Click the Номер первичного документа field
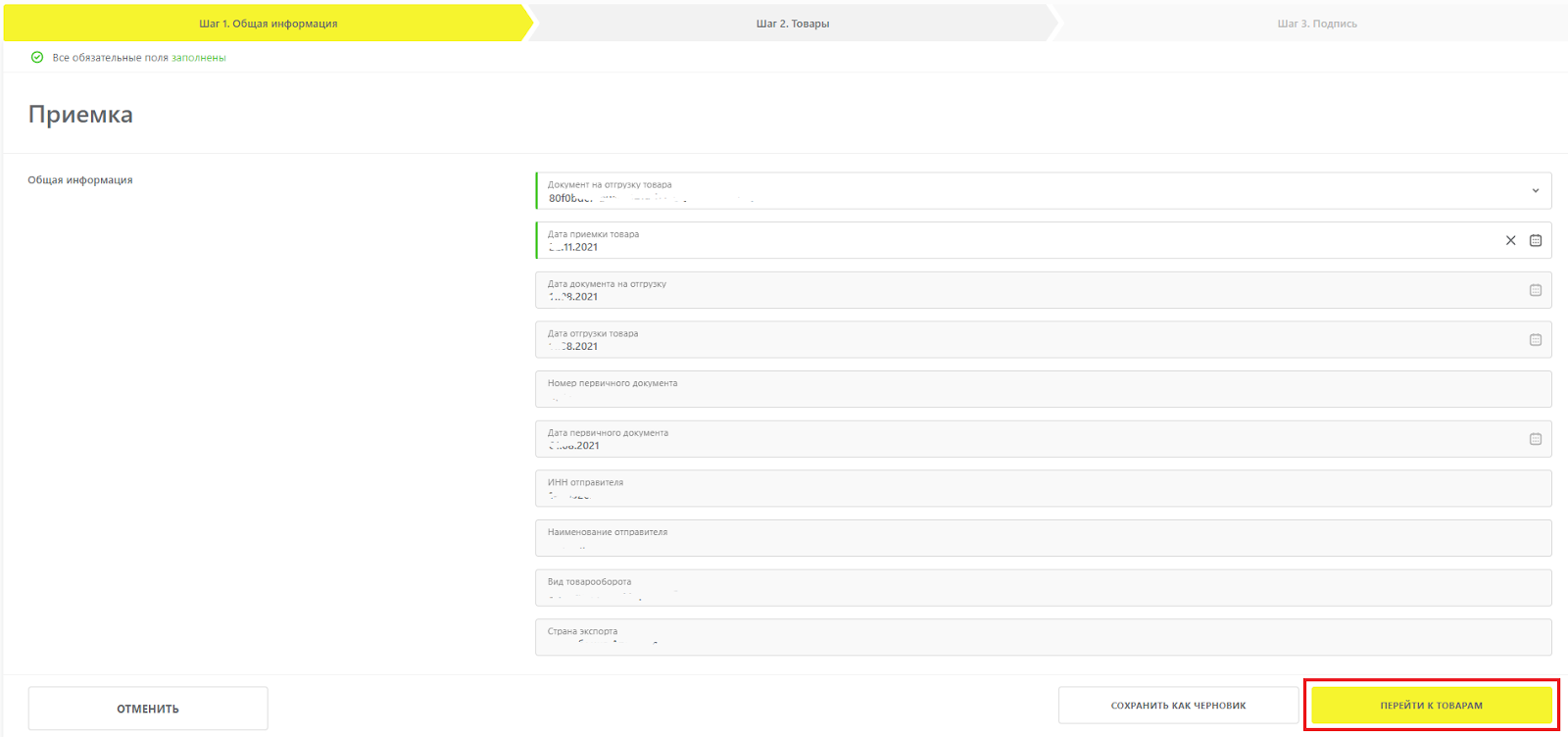This screenshot has width=1568, height=737. (x=1043, y=389)
